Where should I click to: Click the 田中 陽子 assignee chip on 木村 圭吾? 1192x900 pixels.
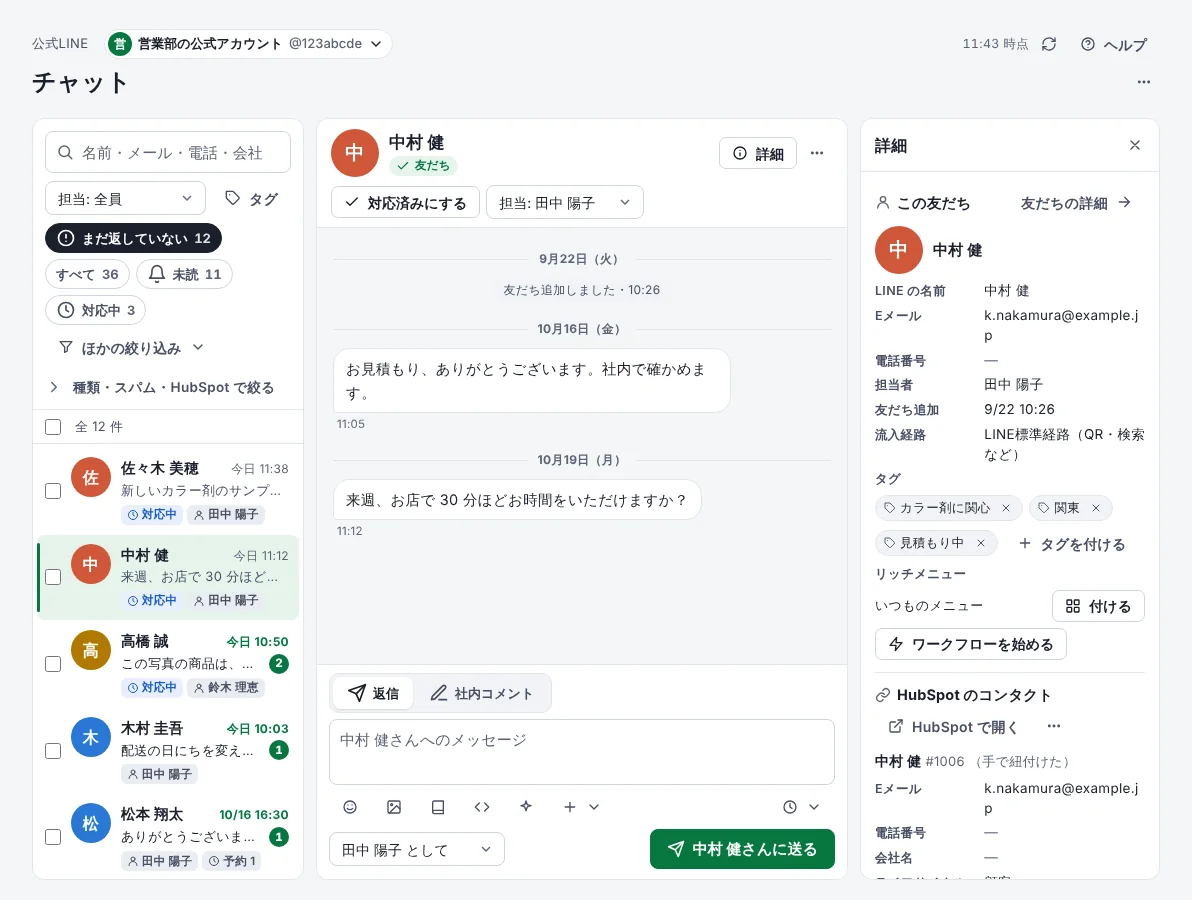[x=160, y=774]
